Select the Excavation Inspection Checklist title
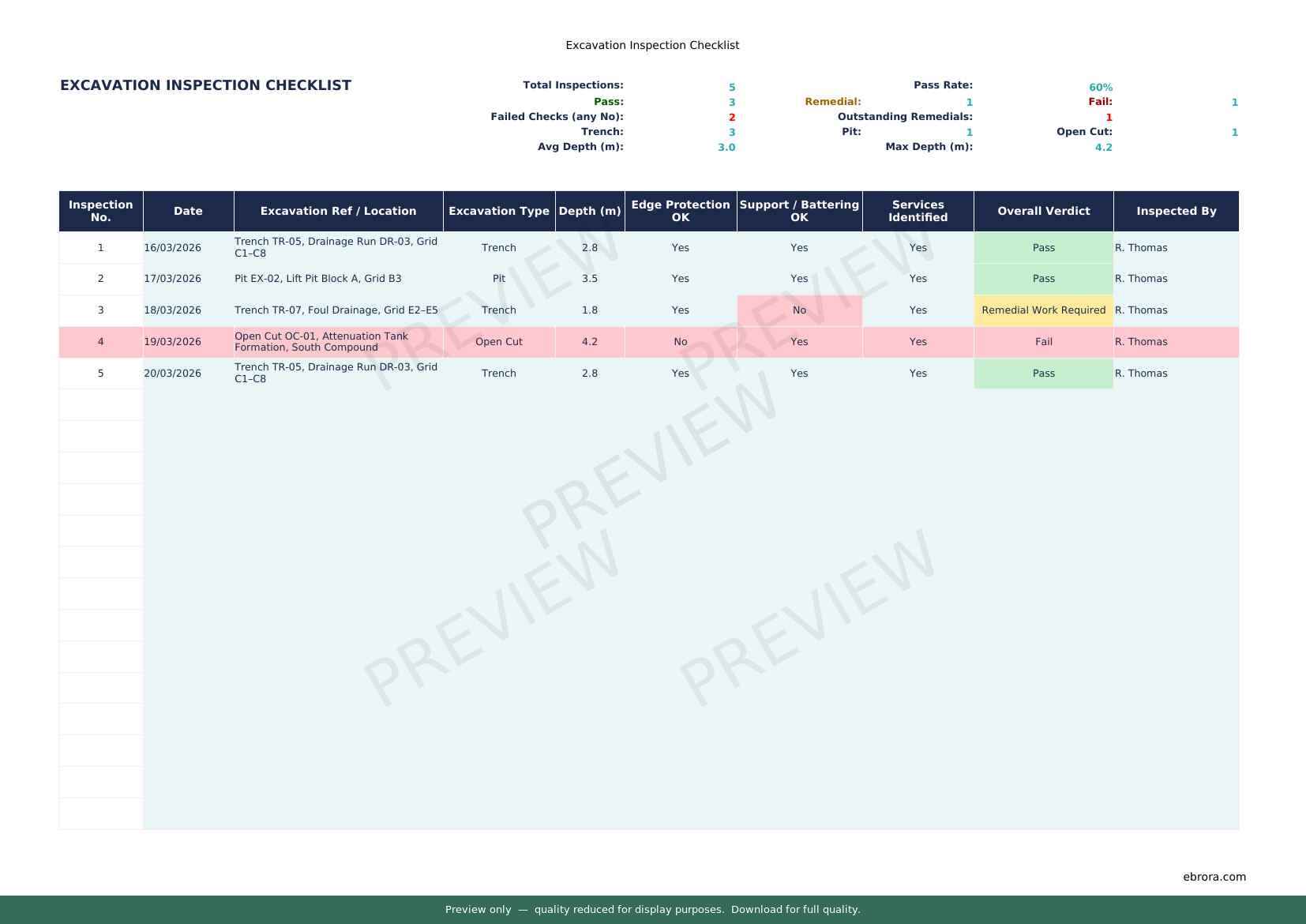Viewport: 1306px width, 924px height. tap(205, 85)
